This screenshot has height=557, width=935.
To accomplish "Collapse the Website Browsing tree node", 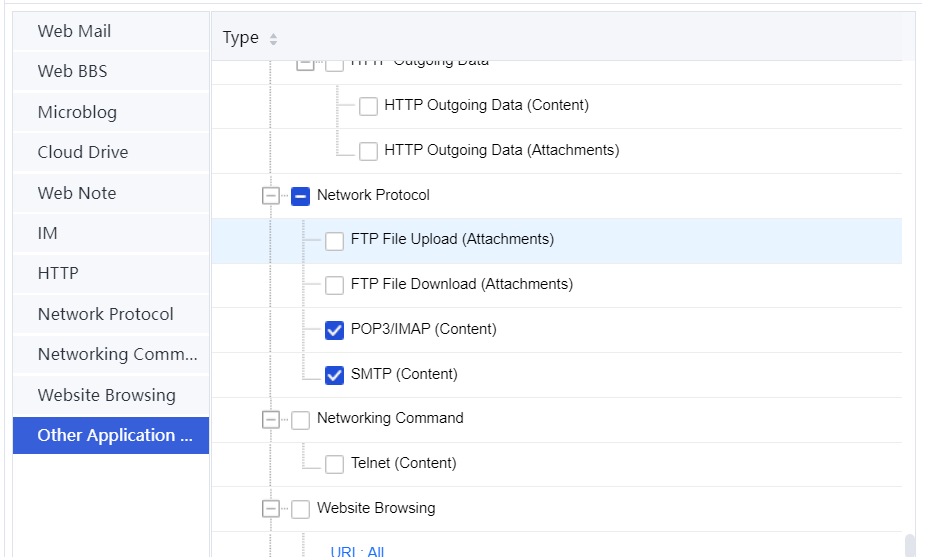I will [x=271, y=509].
